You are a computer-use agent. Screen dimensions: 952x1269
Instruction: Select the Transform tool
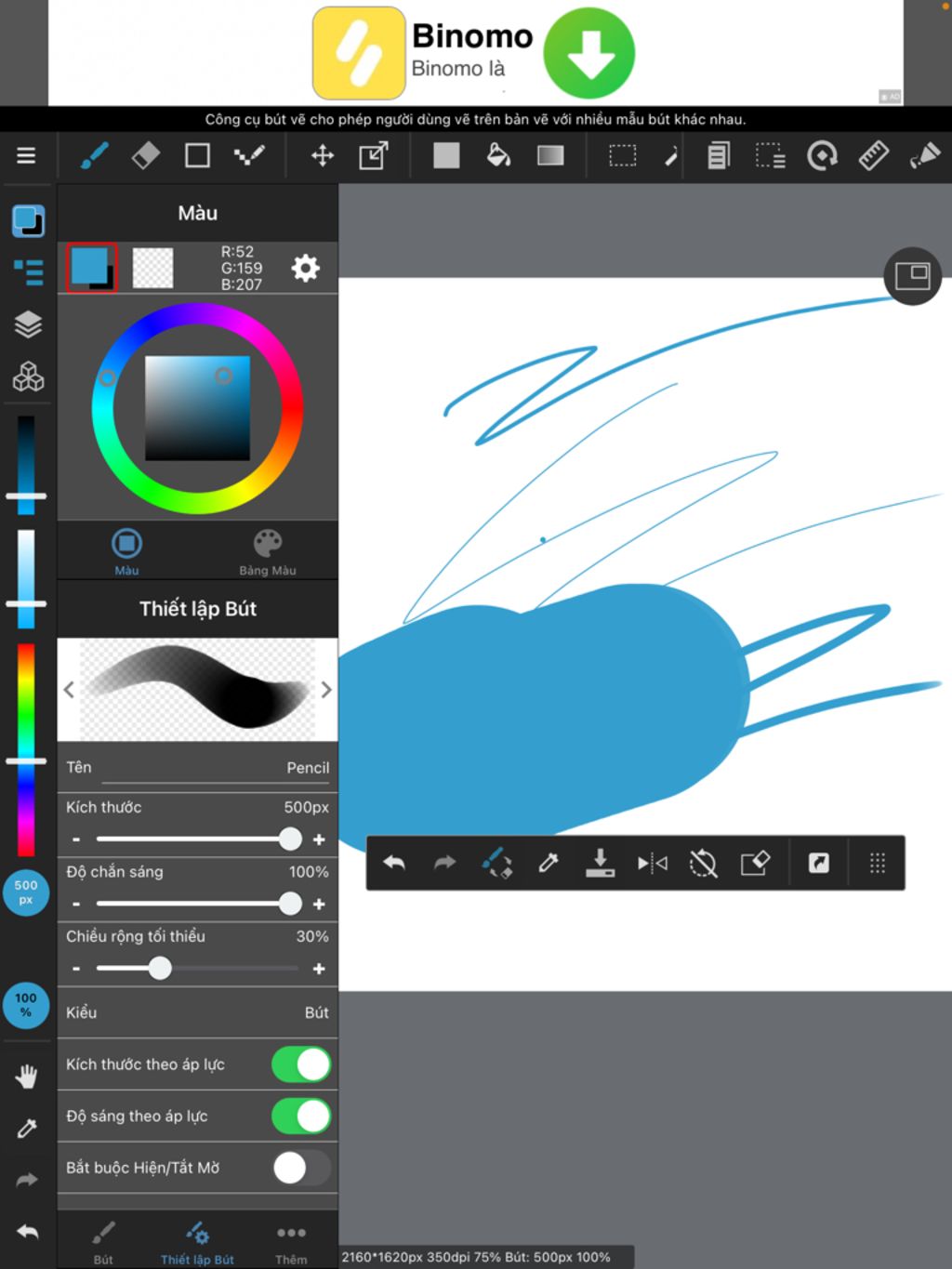[374, 155]
